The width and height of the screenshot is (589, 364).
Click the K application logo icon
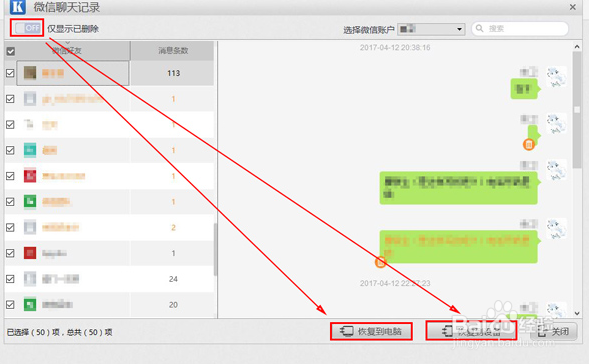[18, 7]
